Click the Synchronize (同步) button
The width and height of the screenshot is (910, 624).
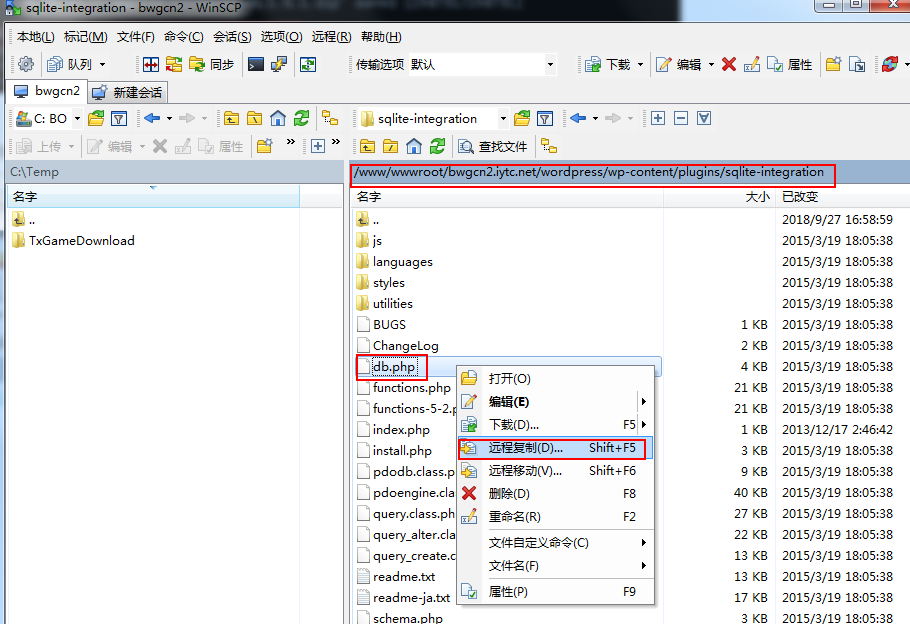pyautogui.click(x=211, y=64)
